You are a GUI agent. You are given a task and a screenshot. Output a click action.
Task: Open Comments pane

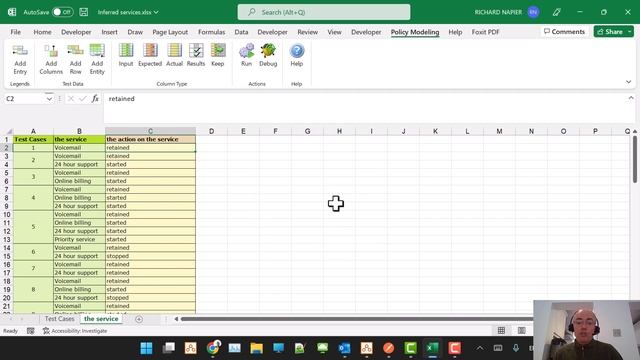click(x=564, y=32)
